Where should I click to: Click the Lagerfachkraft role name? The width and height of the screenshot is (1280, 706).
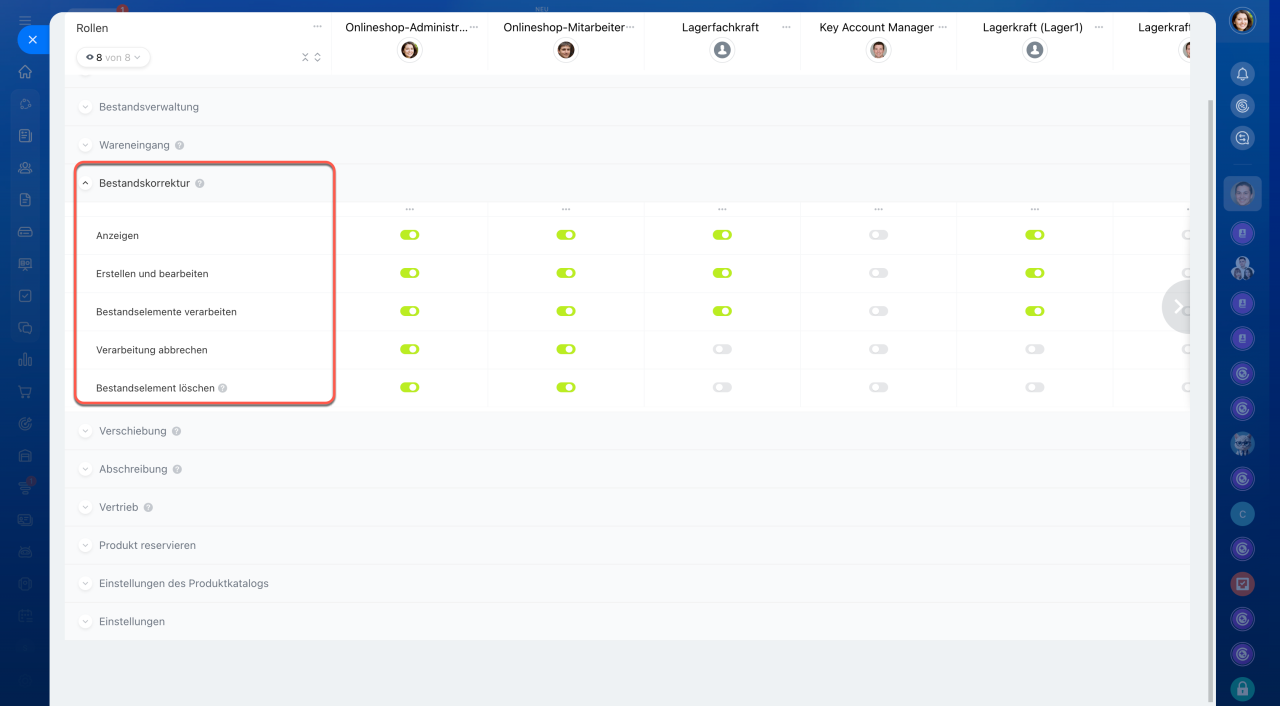point(720,28)
